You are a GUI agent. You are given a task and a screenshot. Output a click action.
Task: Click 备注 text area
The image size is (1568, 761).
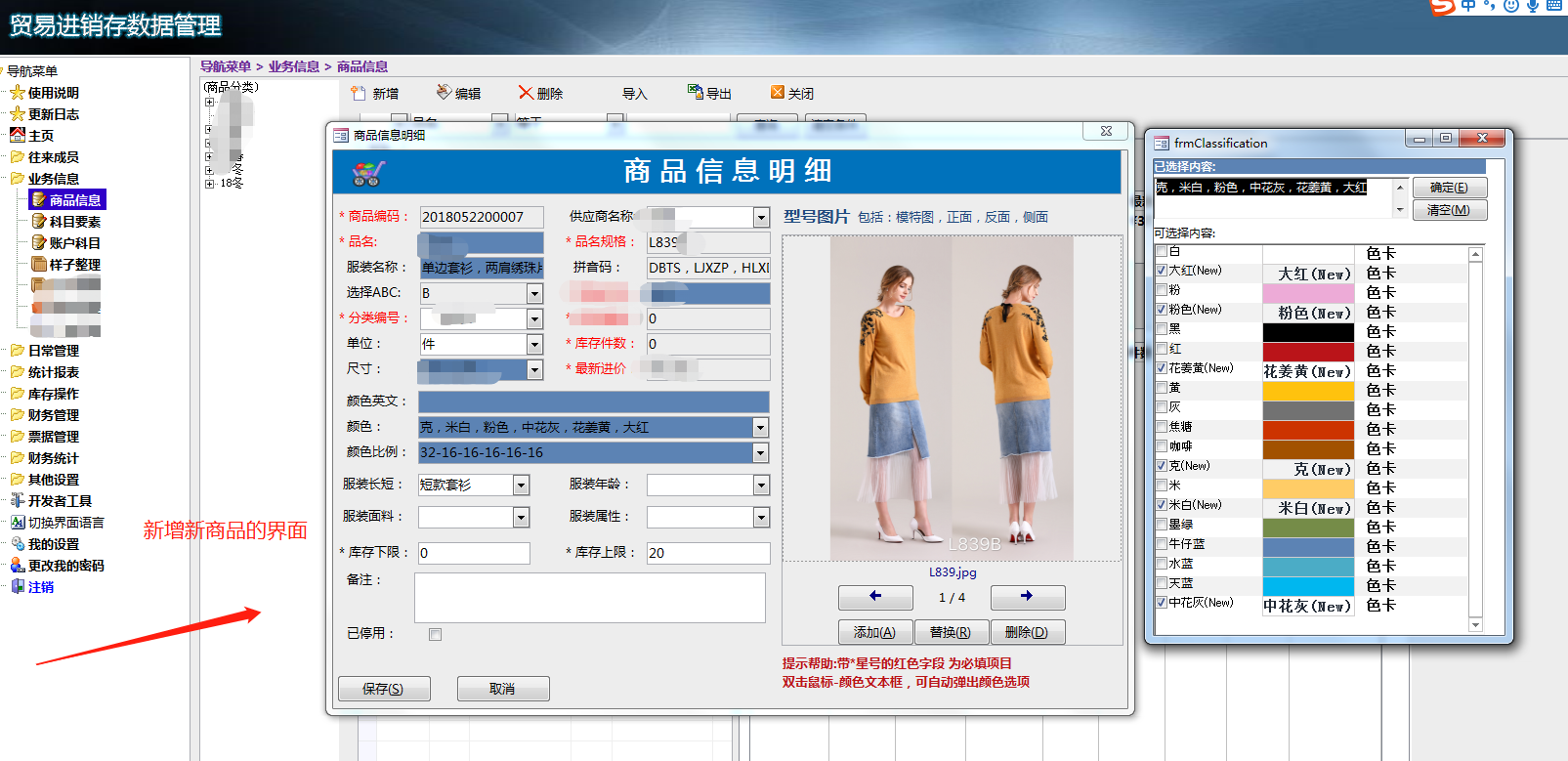click(x=589, y=597)
